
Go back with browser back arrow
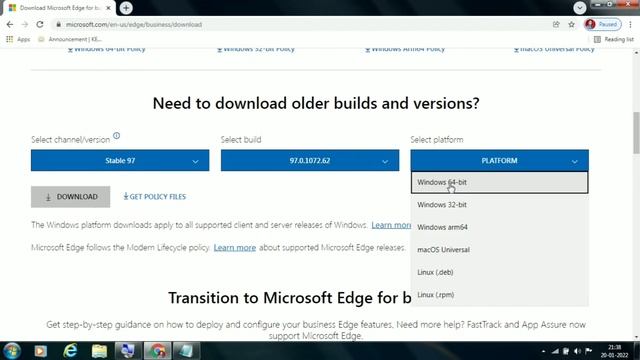pyautogui.click(x=10, y=24)
